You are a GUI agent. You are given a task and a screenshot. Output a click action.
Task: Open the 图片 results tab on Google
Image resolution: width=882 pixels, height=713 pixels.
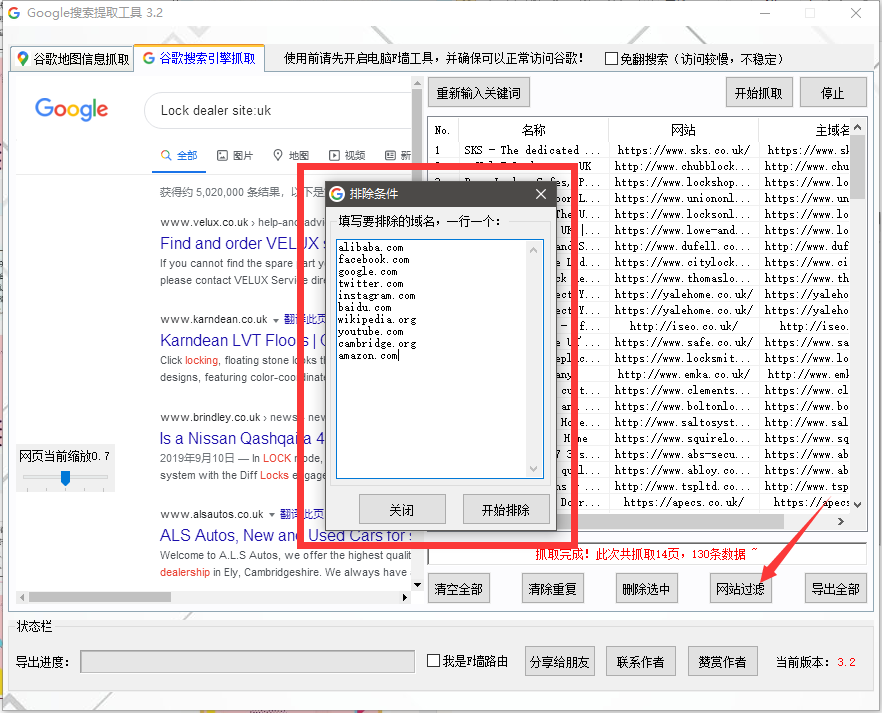235,155
